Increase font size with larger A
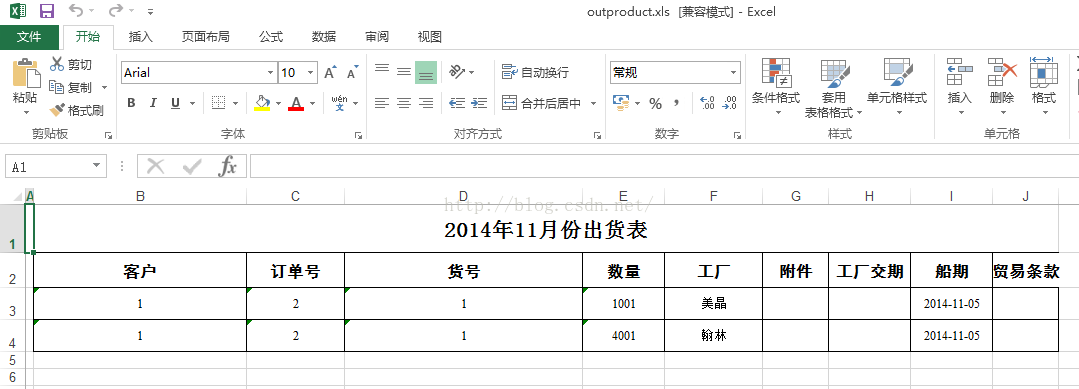The height and width of the screenshot is (389, 1079). [330, 72]
